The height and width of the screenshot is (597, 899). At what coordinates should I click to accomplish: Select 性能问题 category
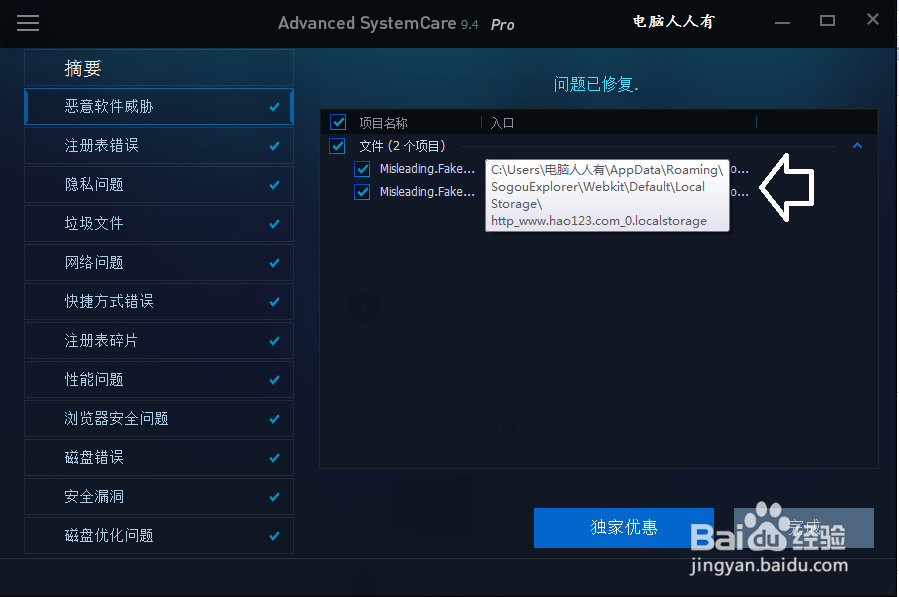click(x=159, y=380)
